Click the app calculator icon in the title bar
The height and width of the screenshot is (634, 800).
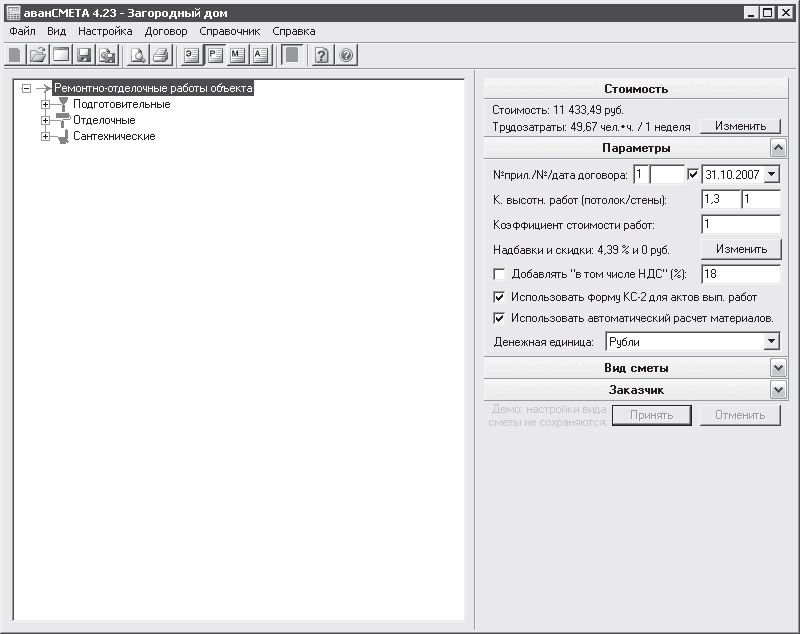(13, 13)
